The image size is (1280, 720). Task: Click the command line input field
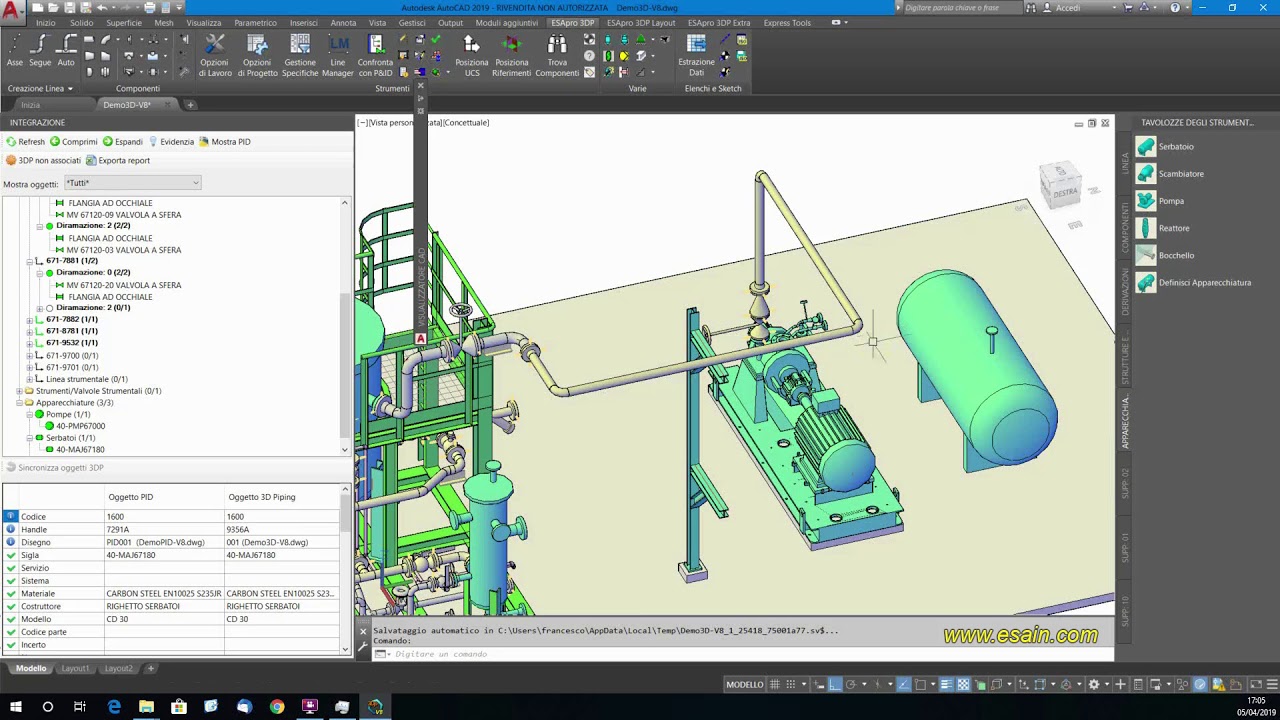(740, 654)
